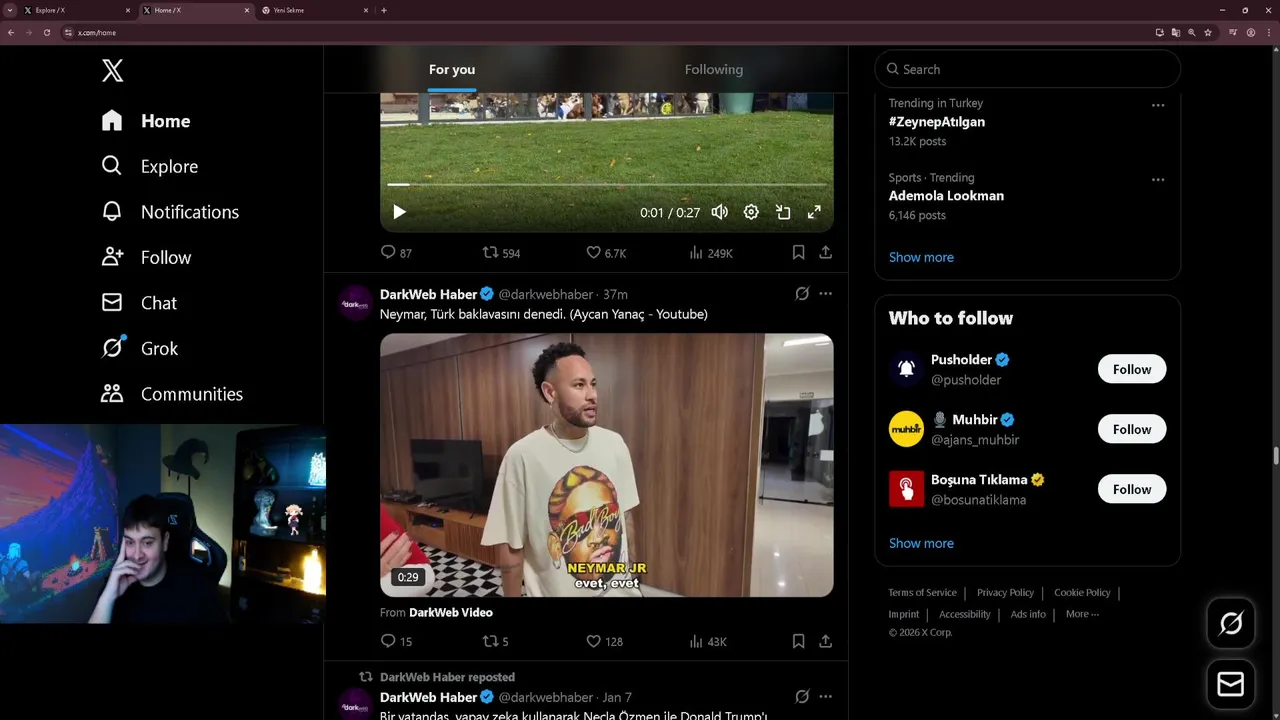Open the Privacy Policy link
The image size is (1280, 720).
click(x=1005, y=593)
